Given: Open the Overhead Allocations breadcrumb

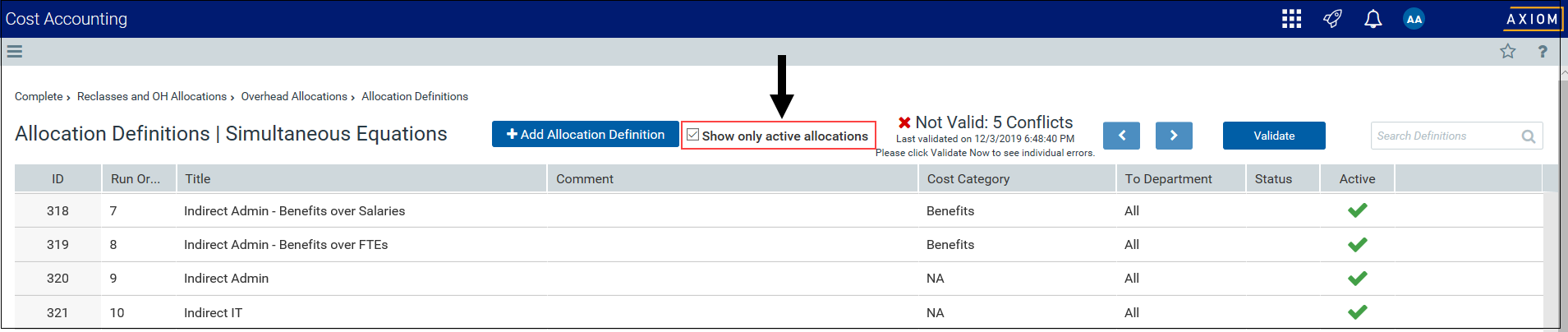Looking at the screenshot, I should (294, 97).
